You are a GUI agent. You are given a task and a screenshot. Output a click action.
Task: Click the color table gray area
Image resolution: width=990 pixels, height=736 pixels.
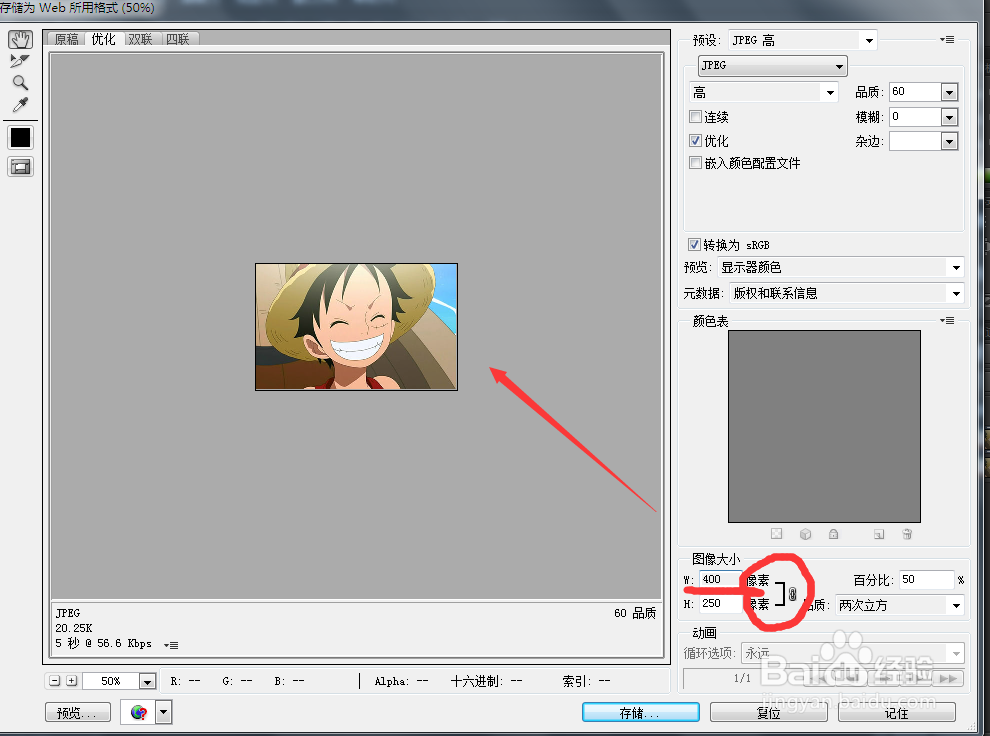pyautogui.click(x=824, y=426)
